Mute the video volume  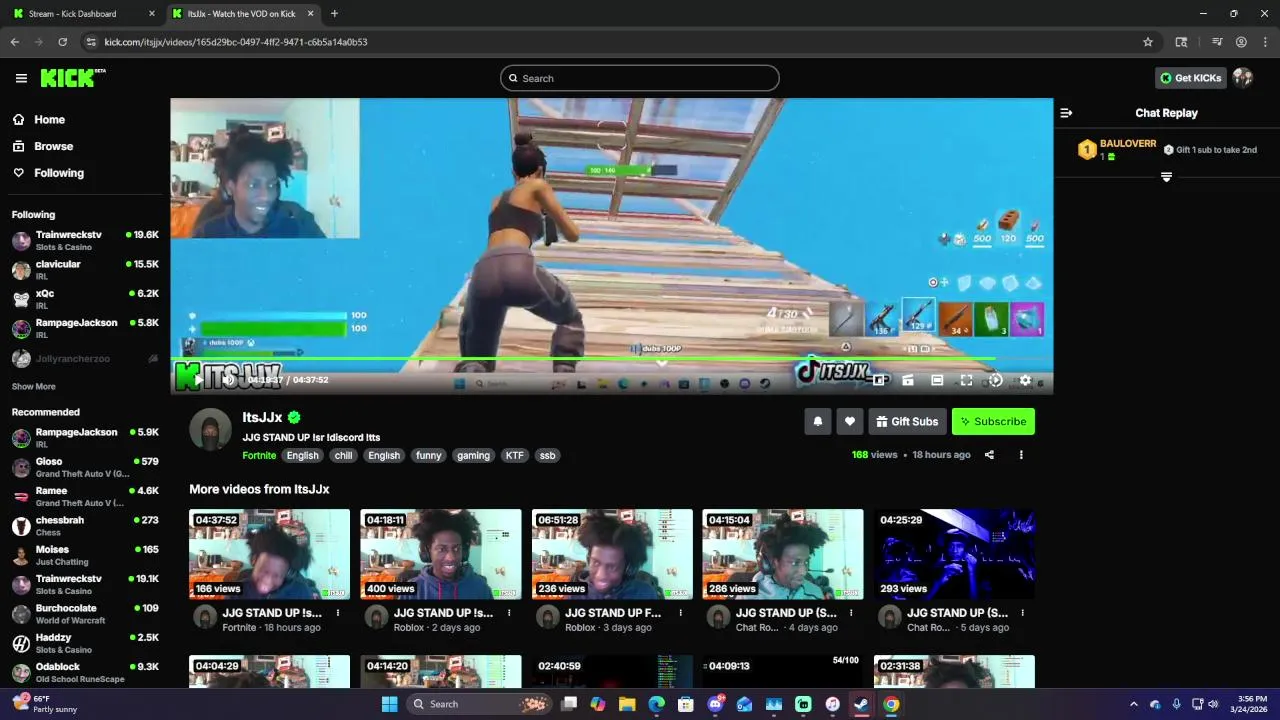point(228,380)
